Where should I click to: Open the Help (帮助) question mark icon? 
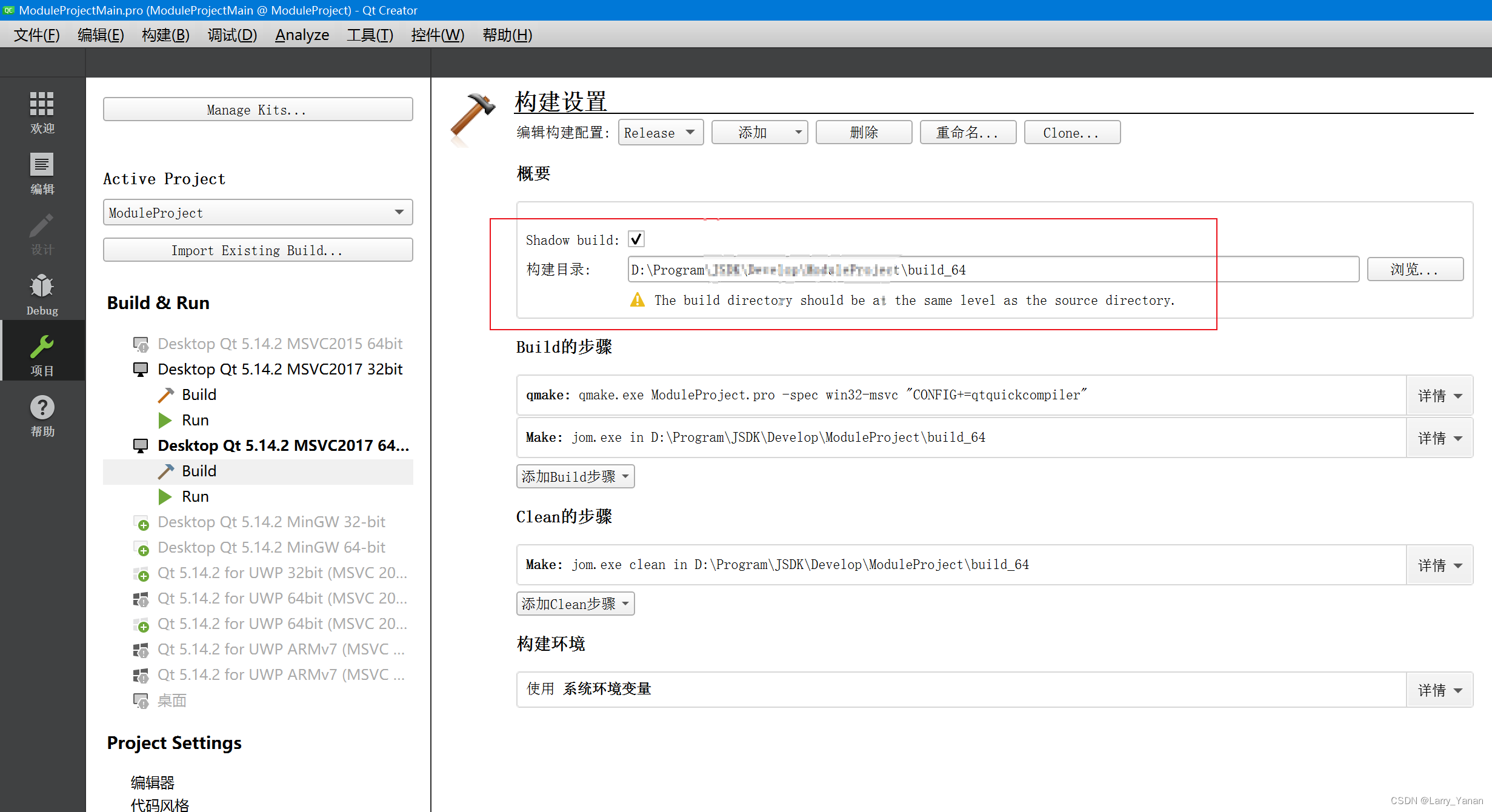coord(42,407)
